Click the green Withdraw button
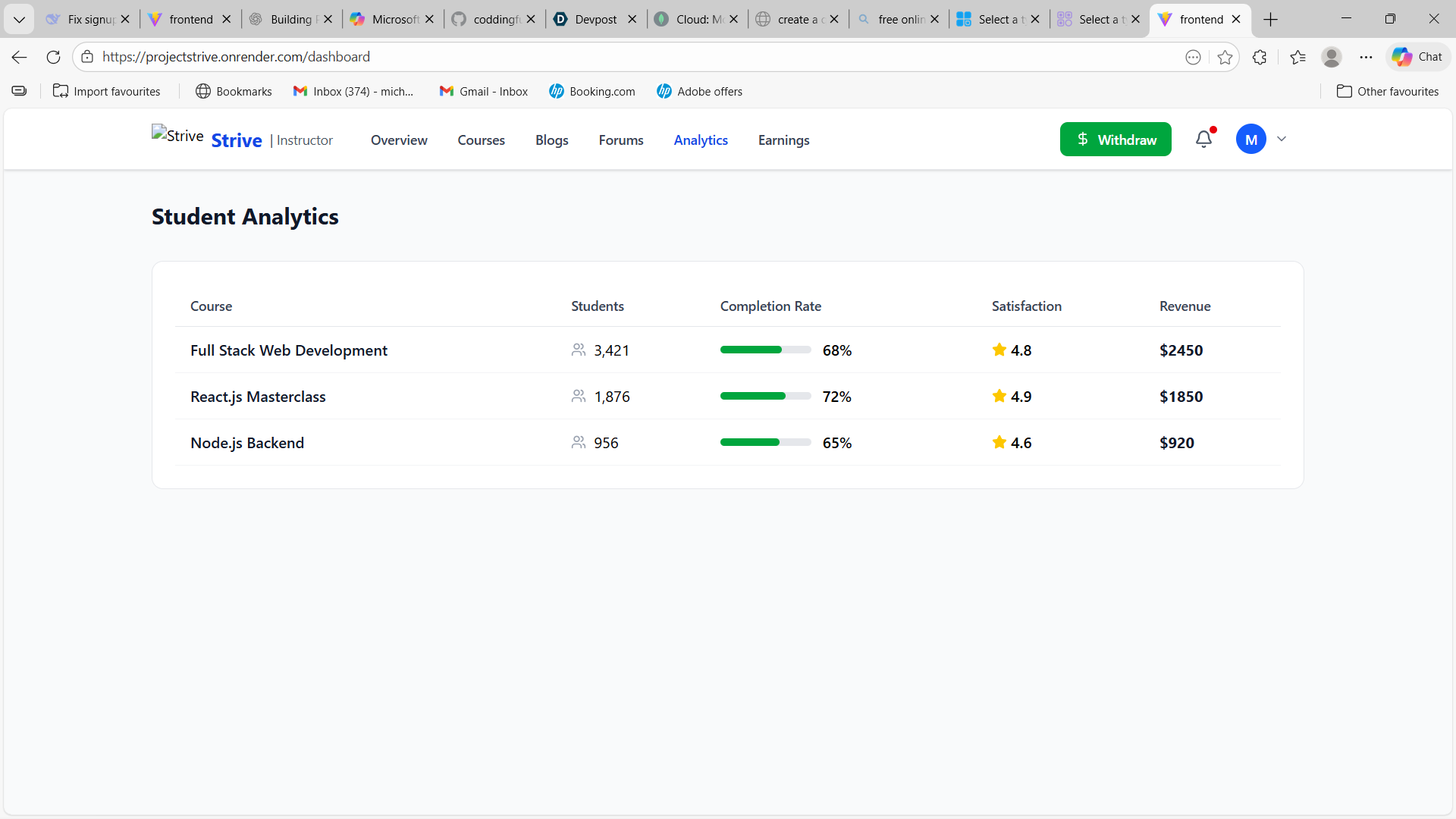 1115,140
